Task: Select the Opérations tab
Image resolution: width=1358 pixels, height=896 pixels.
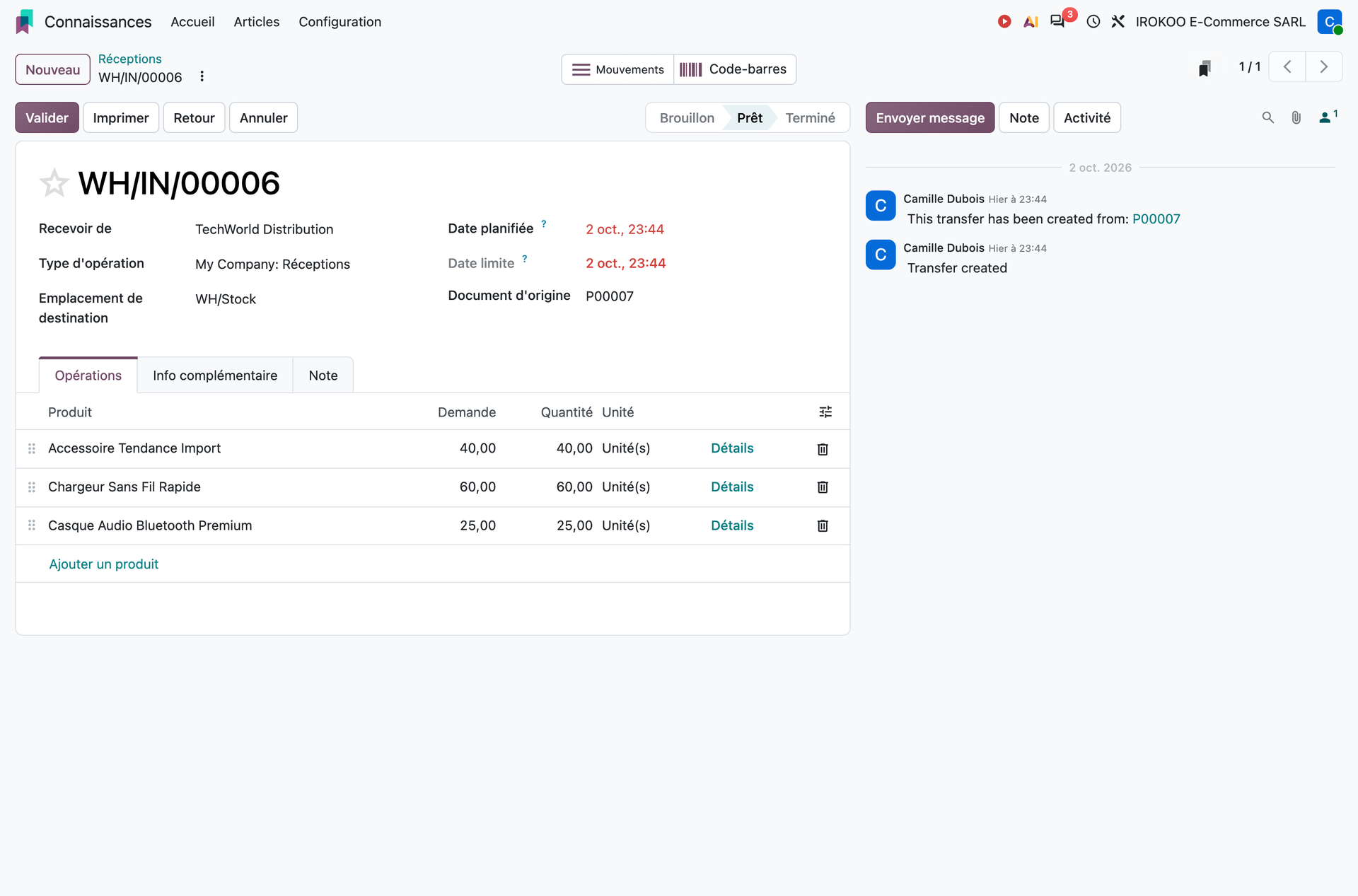Action: (88, 376)
